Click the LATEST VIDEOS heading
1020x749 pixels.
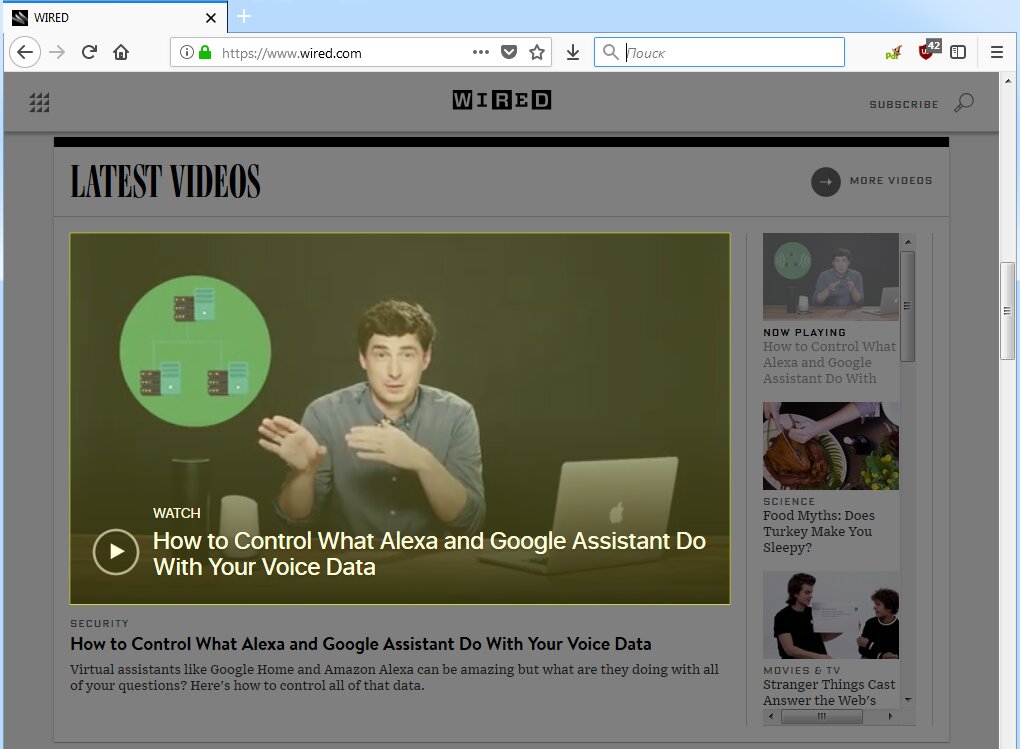(165, 181)
